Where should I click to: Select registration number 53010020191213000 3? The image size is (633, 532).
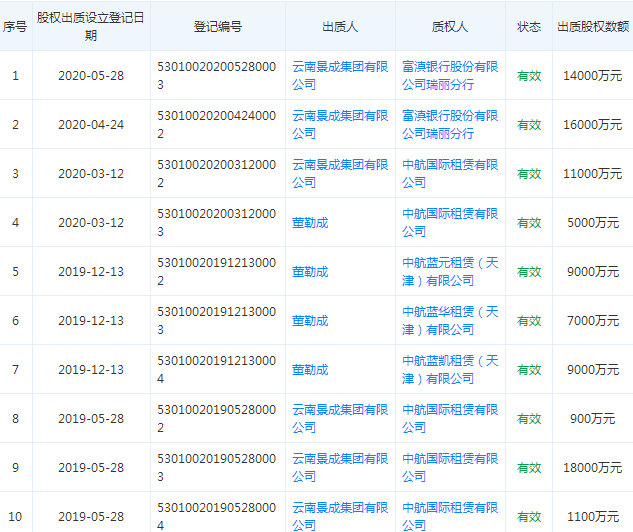pyautogui.click(x=216, y=320)
